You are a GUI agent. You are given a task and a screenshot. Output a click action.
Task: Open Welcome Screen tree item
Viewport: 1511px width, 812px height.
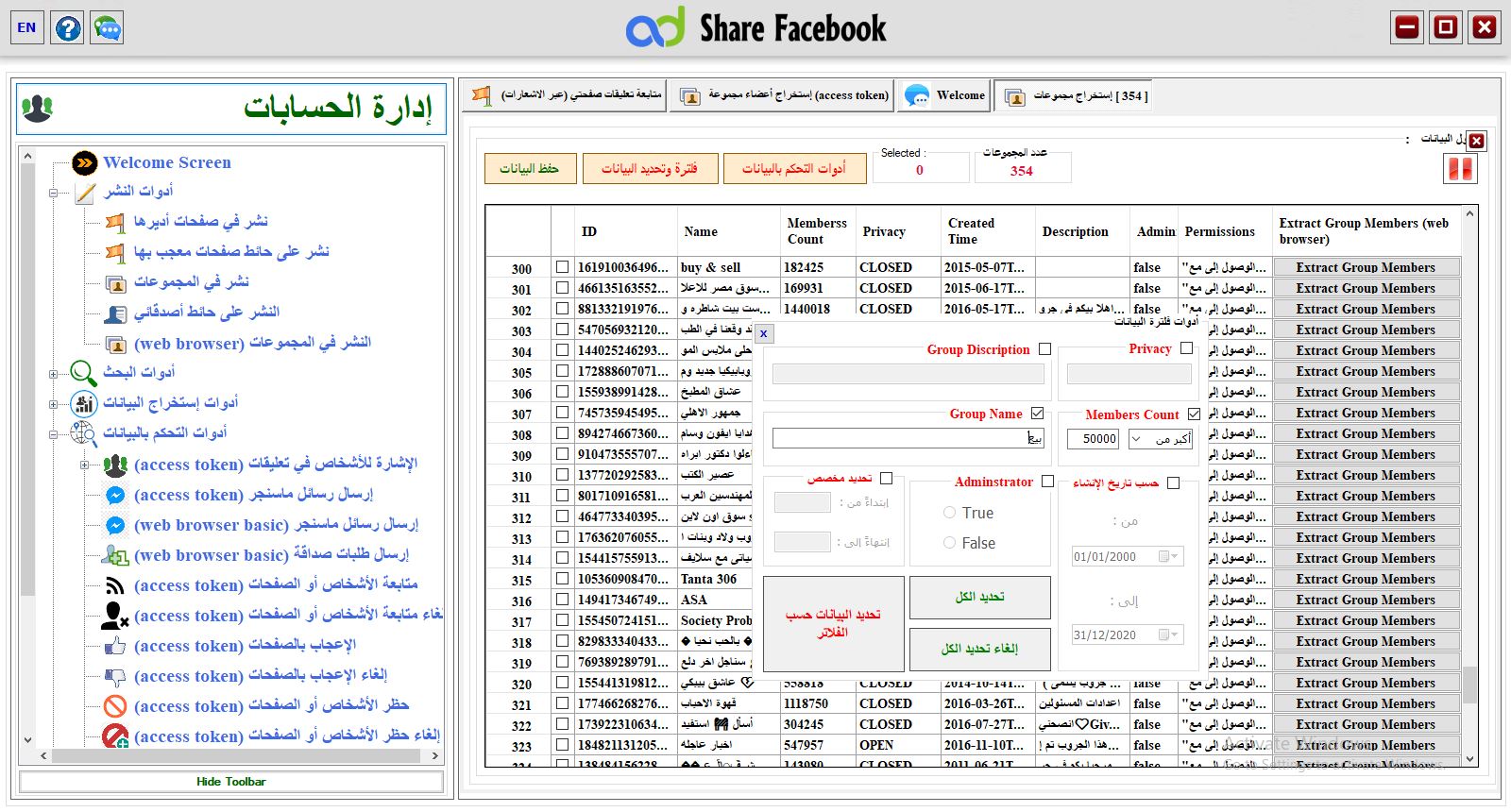[x=166, y=162]
